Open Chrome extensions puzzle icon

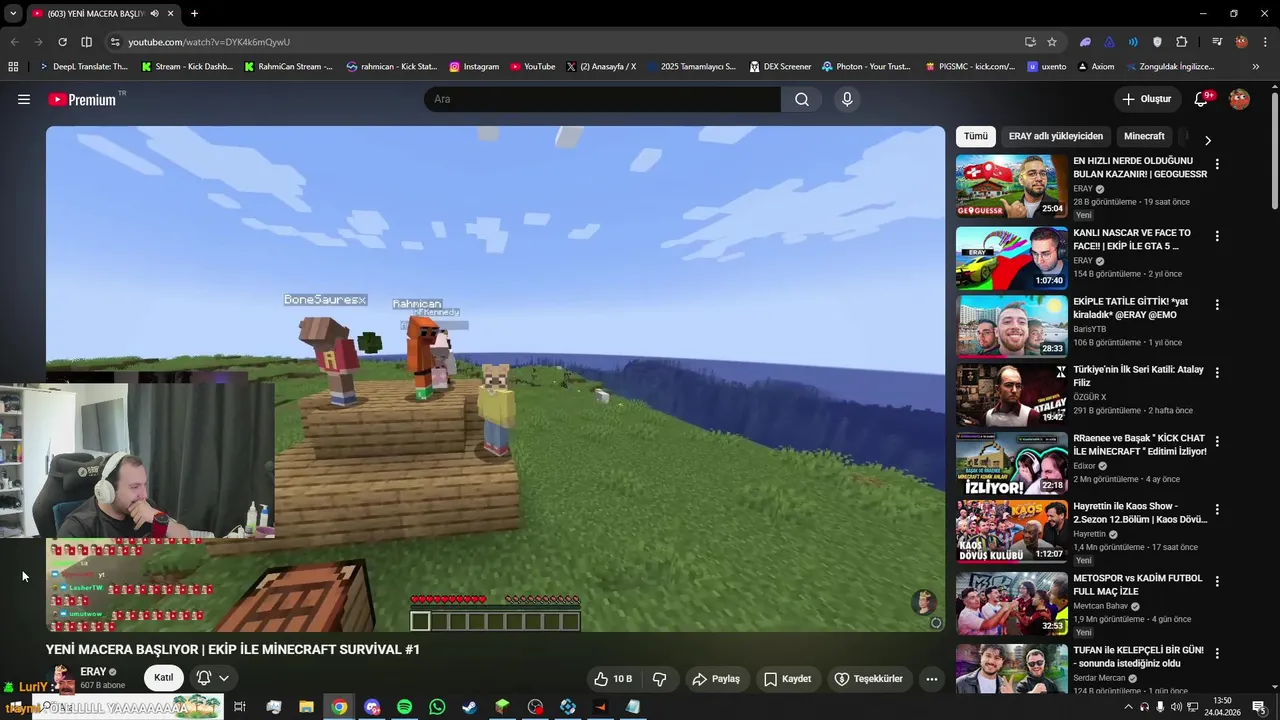pos(1182,42)
